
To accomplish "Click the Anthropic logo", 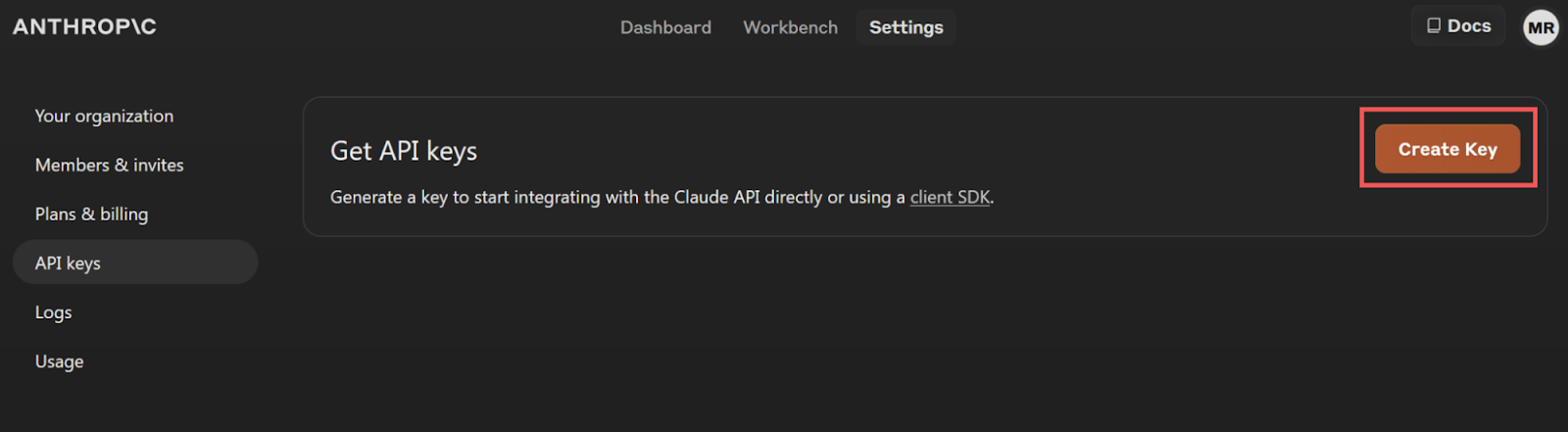I will (84, 26).
